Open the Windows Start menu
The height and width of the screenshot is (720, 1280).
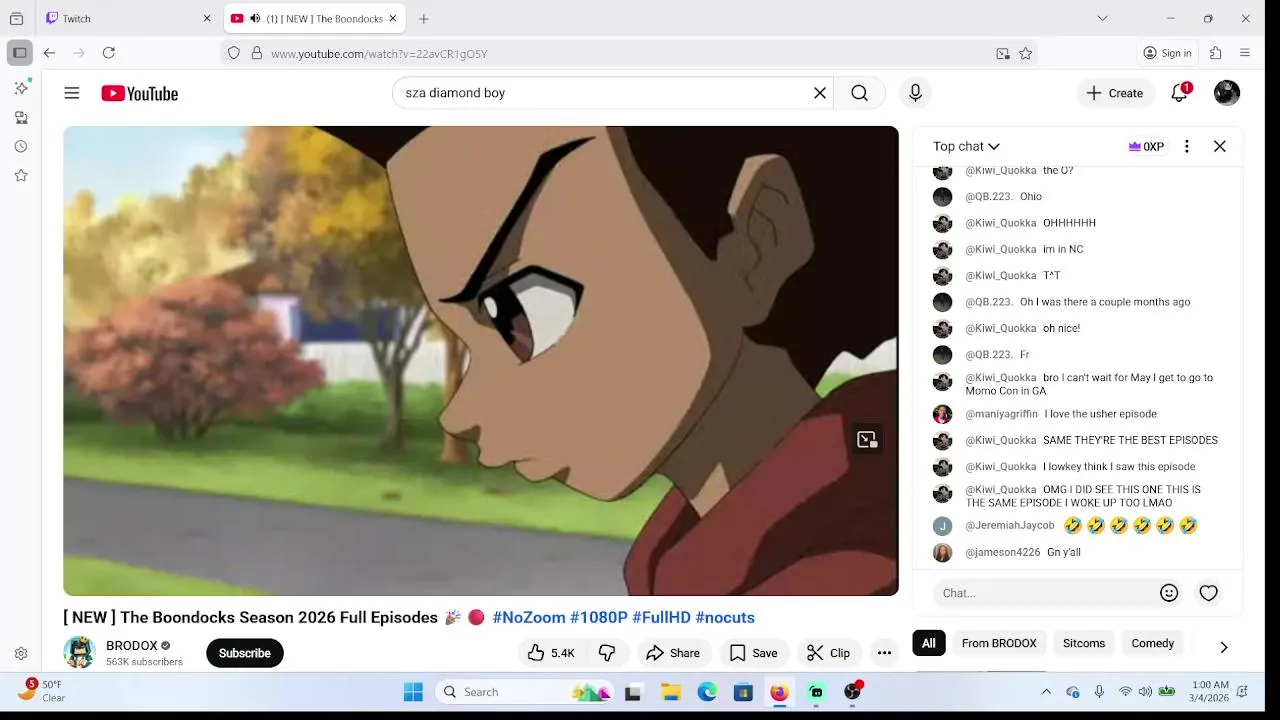pyautogui.click(x=413, y=692)
